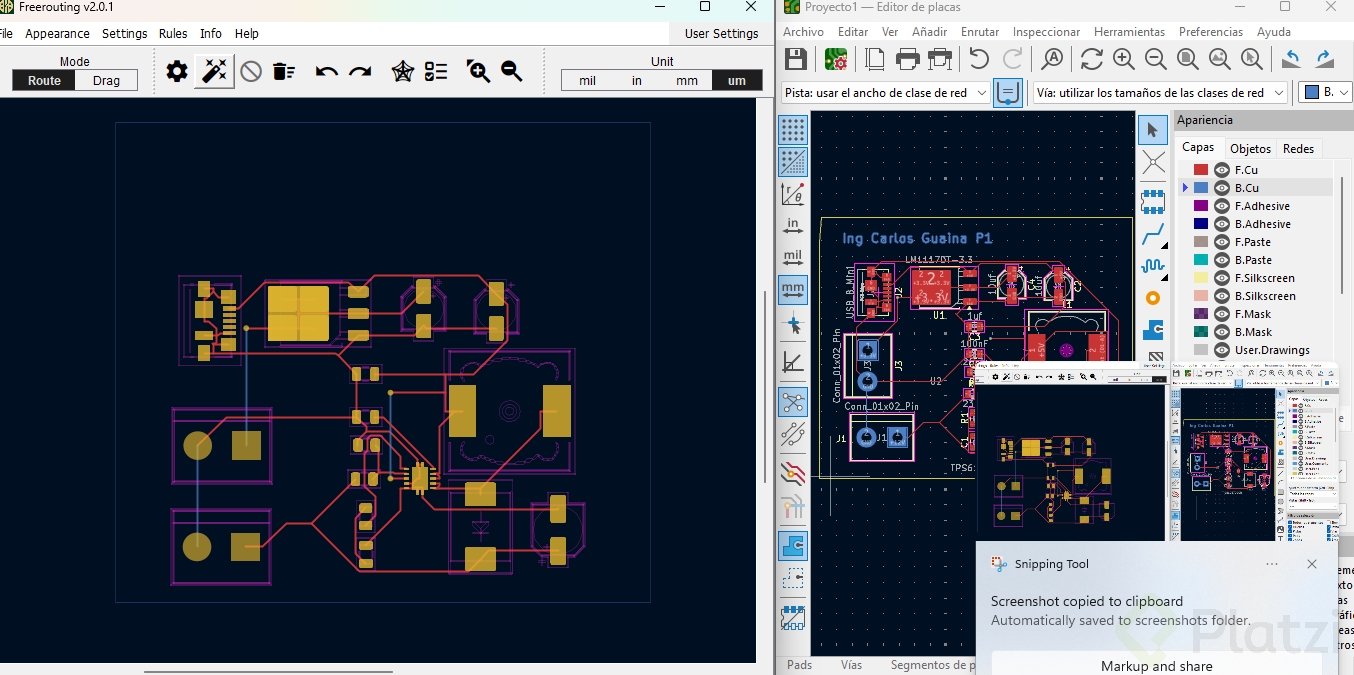Click the Freerouting settings gear icon

tap(177, 71)
